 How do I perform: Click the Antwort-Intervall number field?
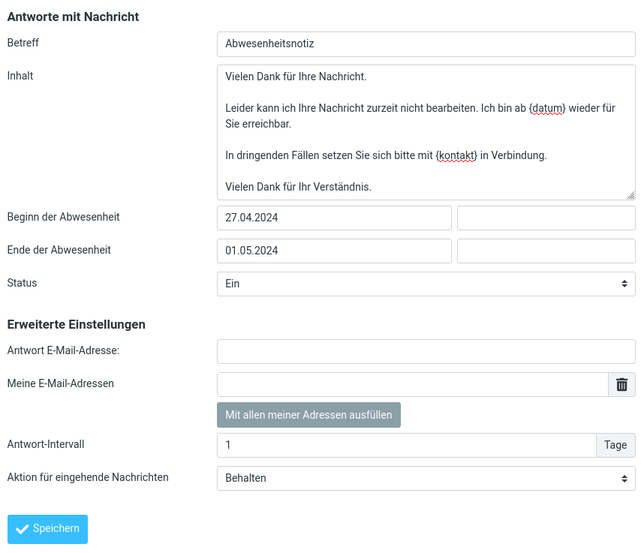click(x=406, y=445)
